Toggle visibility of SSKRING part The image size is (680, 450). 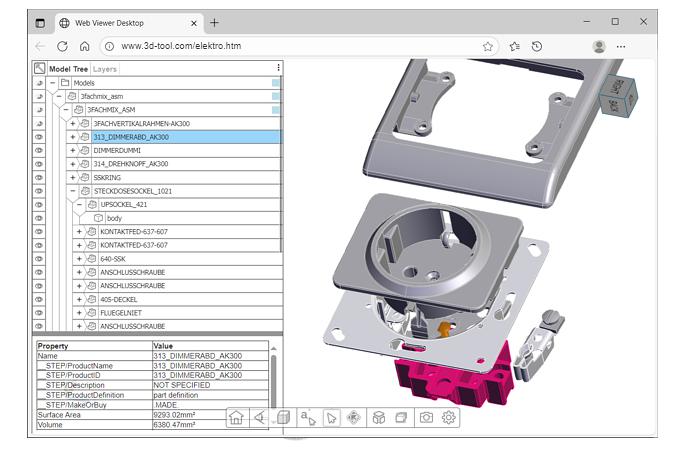point(39,177)
